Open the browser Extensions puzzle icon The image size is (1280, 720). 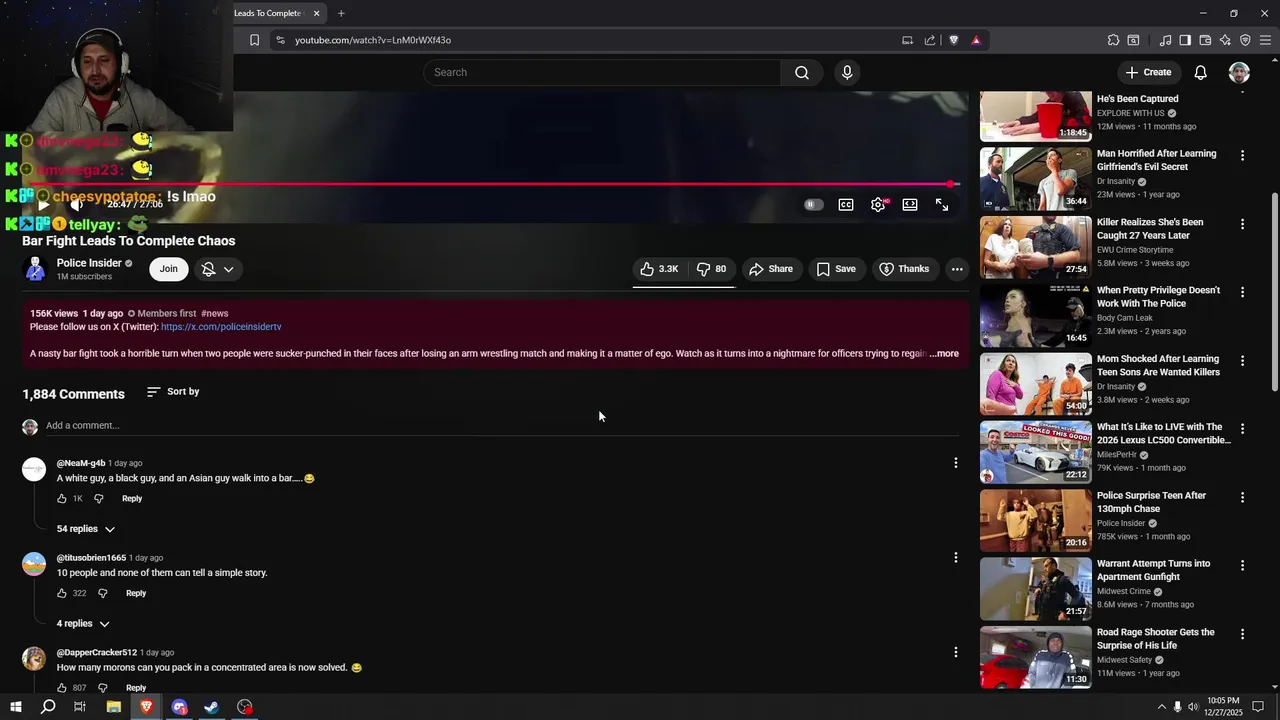pos(1113,40)
